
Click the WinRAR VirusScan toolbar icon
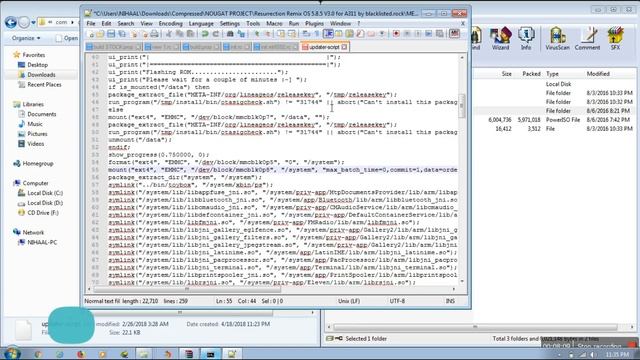click(x=557, y=39)
